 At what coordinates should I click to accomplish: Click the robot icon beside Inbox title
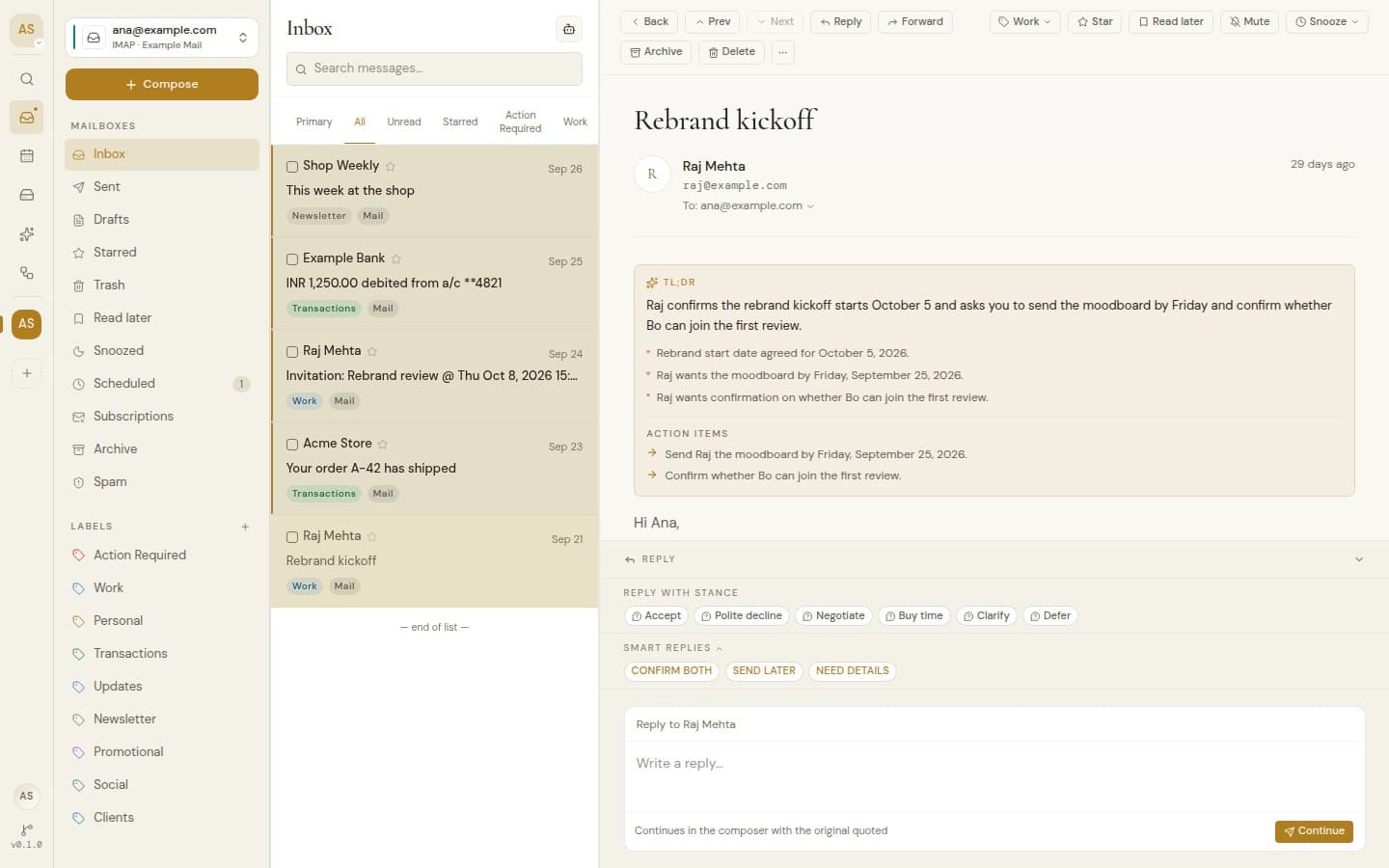569,29
